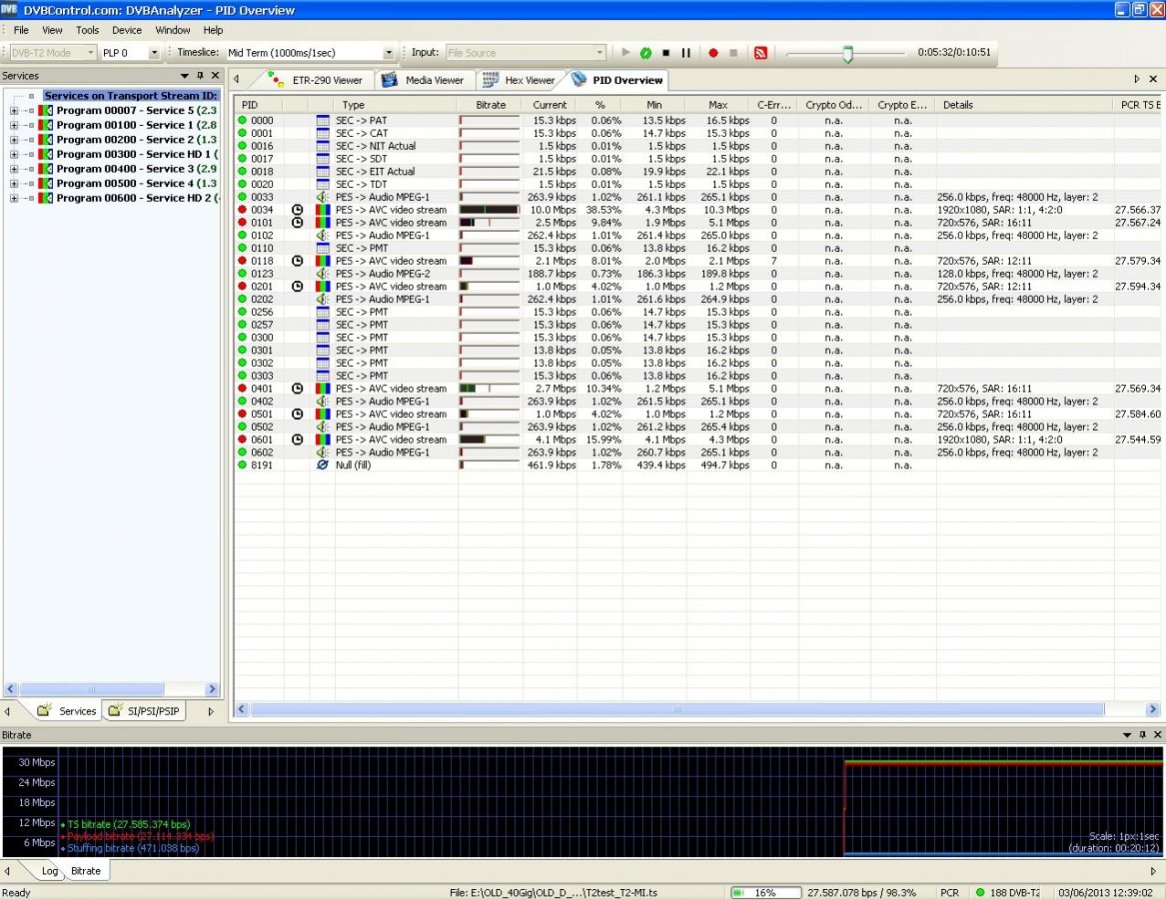The height and width of the screenshot is (900, 1166).
Task: Sort by the Bitrate column header
Action: (490, 105)
